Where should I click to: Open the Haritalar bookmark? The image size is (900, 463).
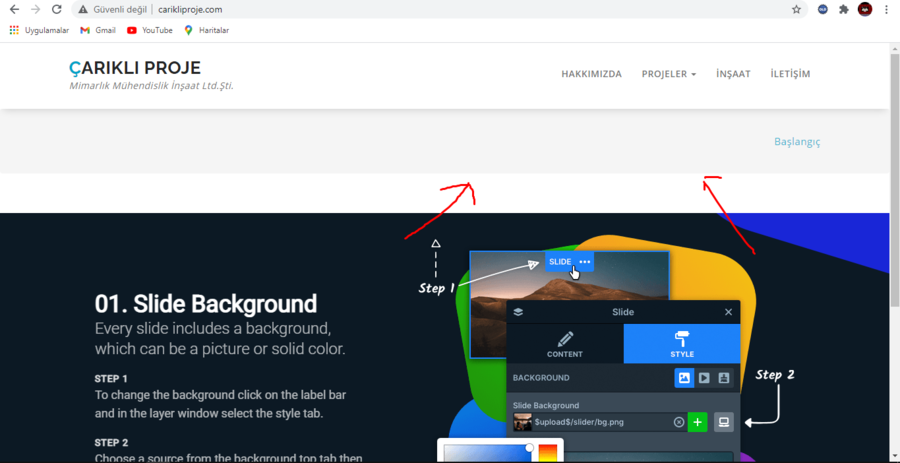point(207,30)
